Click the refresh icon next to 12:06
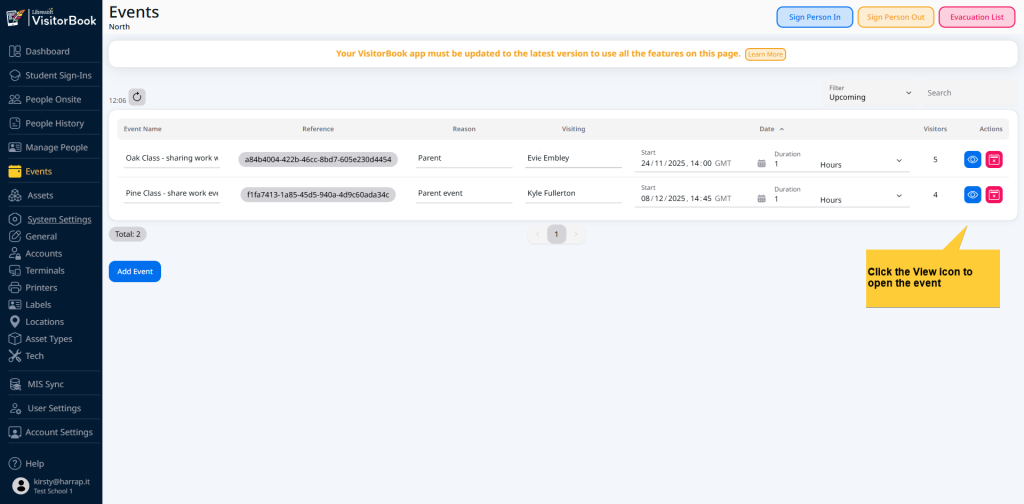 [137, 97]
